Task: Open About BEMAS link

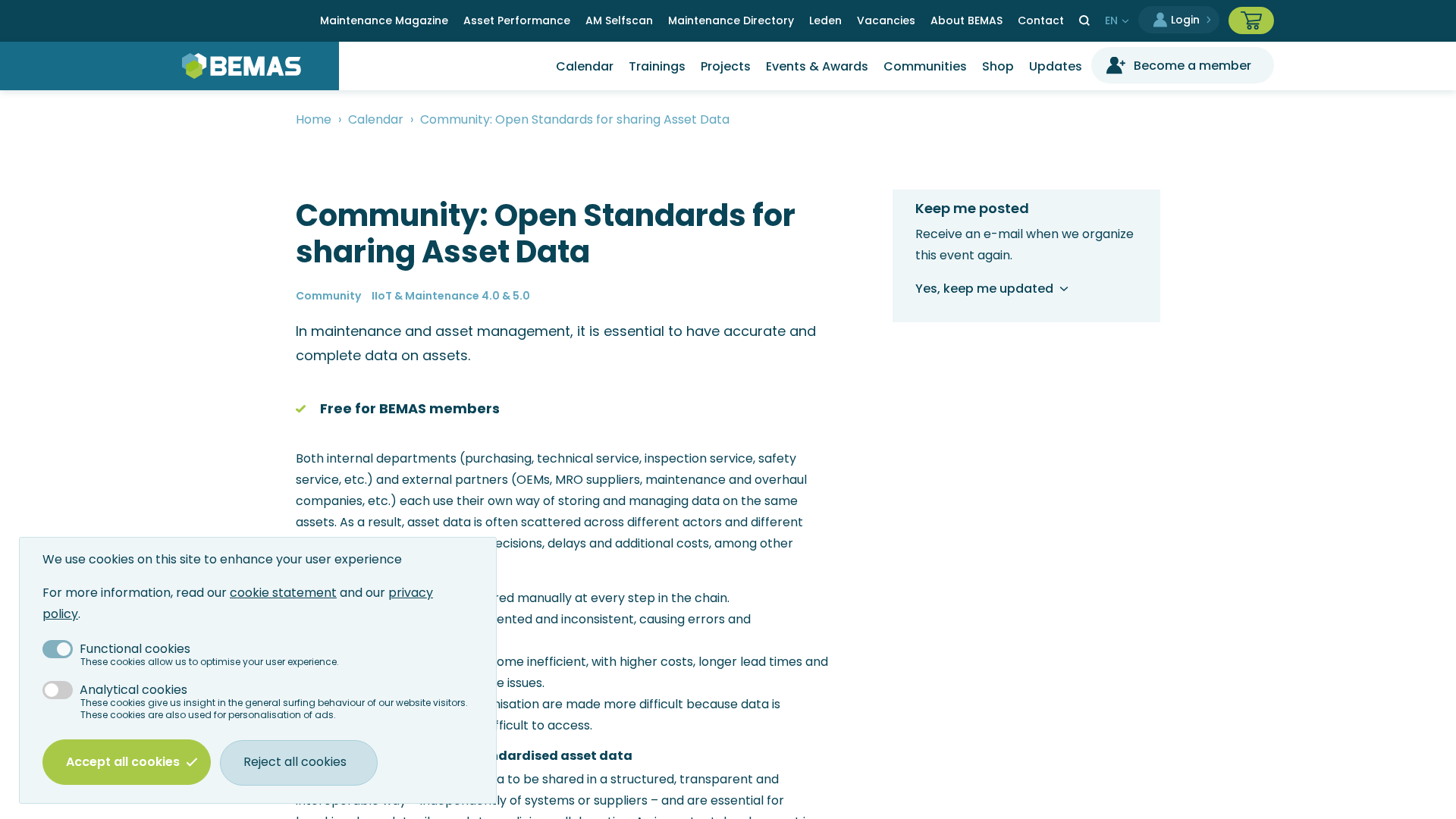Action: point(966,20)
